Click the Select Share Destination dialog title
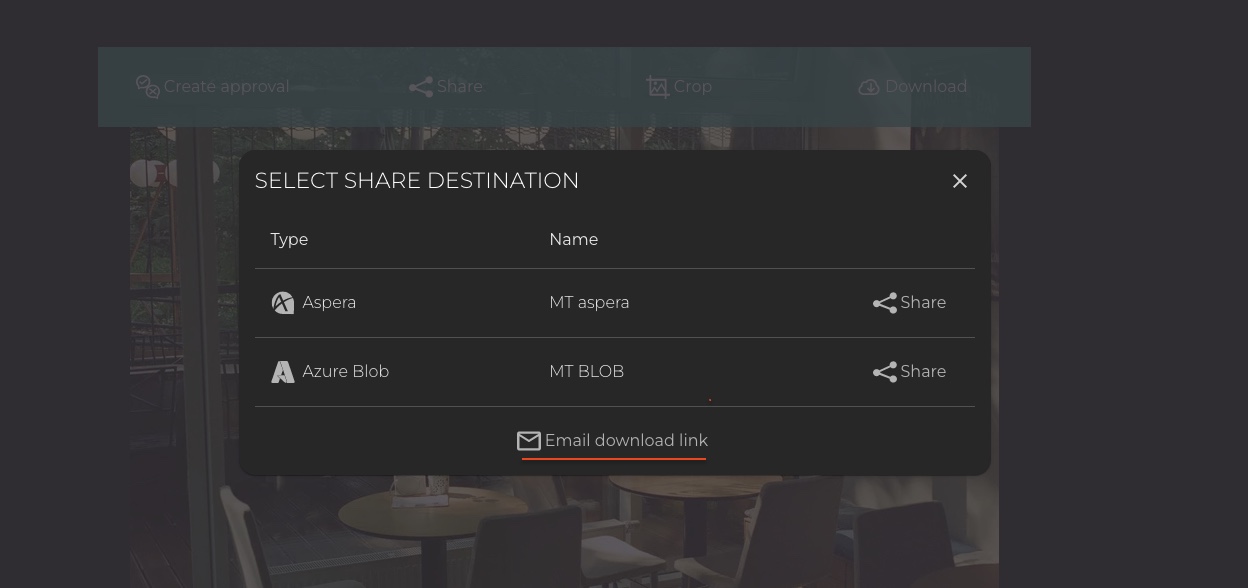 click(x=417, y=181)
